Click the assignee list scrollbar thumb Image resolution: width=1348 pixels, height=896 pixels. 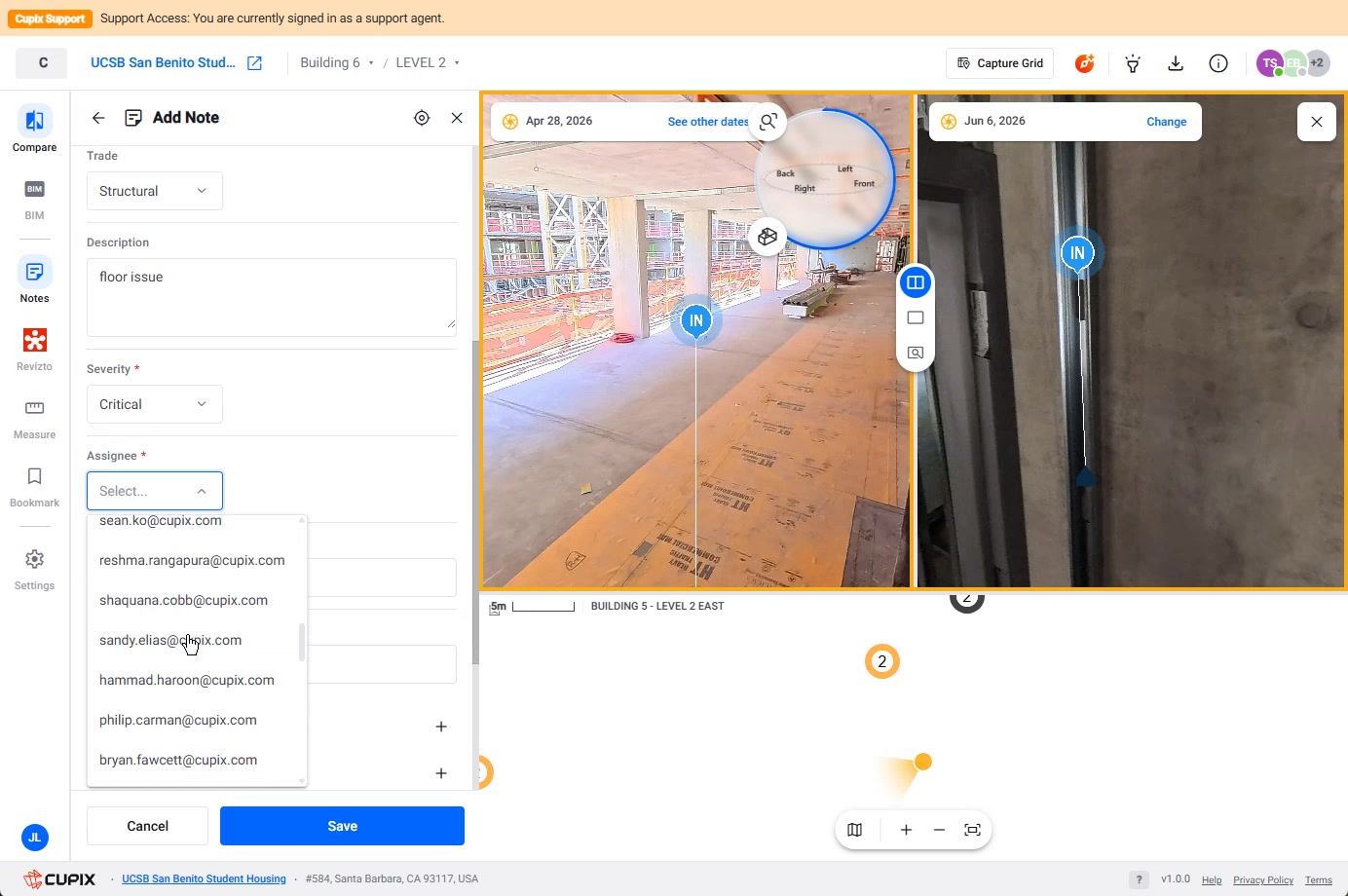tap(302, 642)
